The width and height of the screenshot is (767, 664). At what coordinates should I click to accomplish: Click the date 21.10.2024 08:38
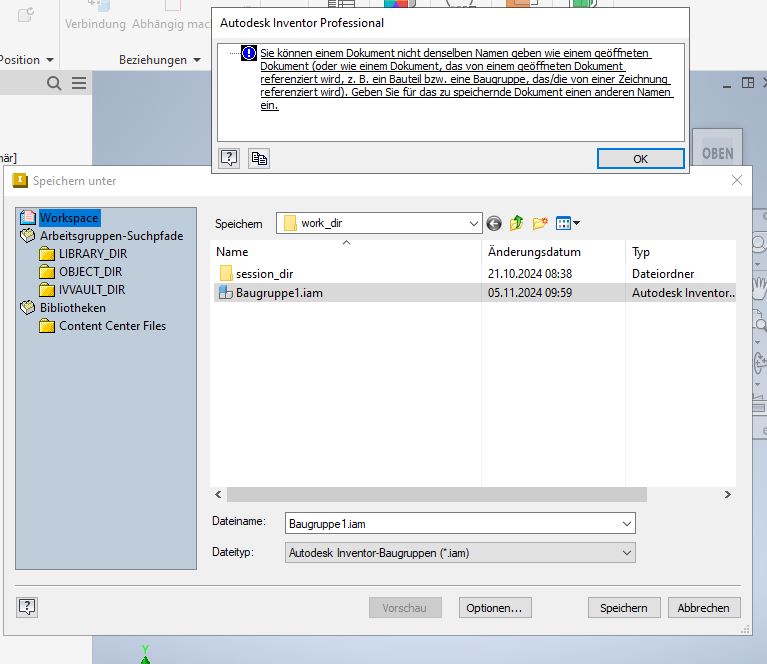tap(529, 274)
